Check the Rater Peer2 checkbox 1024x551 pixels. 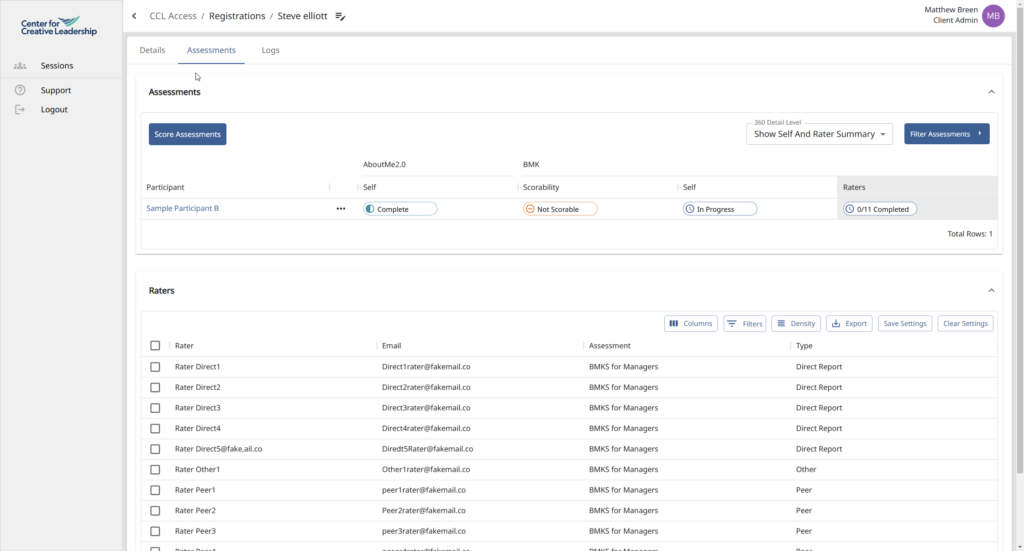tap(155, 511)
